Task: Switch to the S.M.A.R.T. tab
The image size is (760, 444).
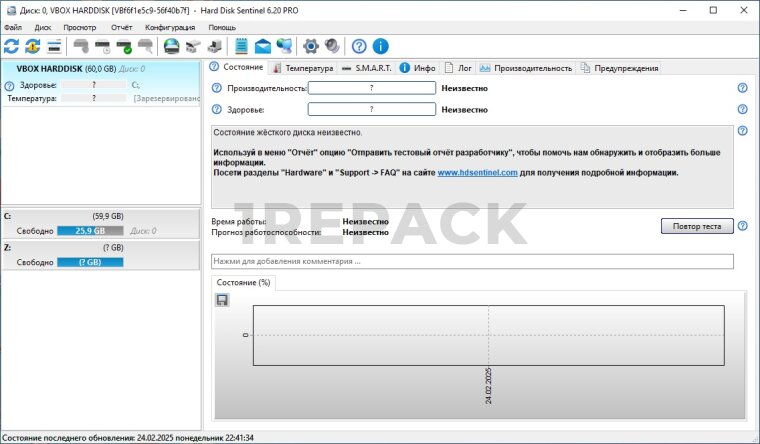Action: click(366, 68)
